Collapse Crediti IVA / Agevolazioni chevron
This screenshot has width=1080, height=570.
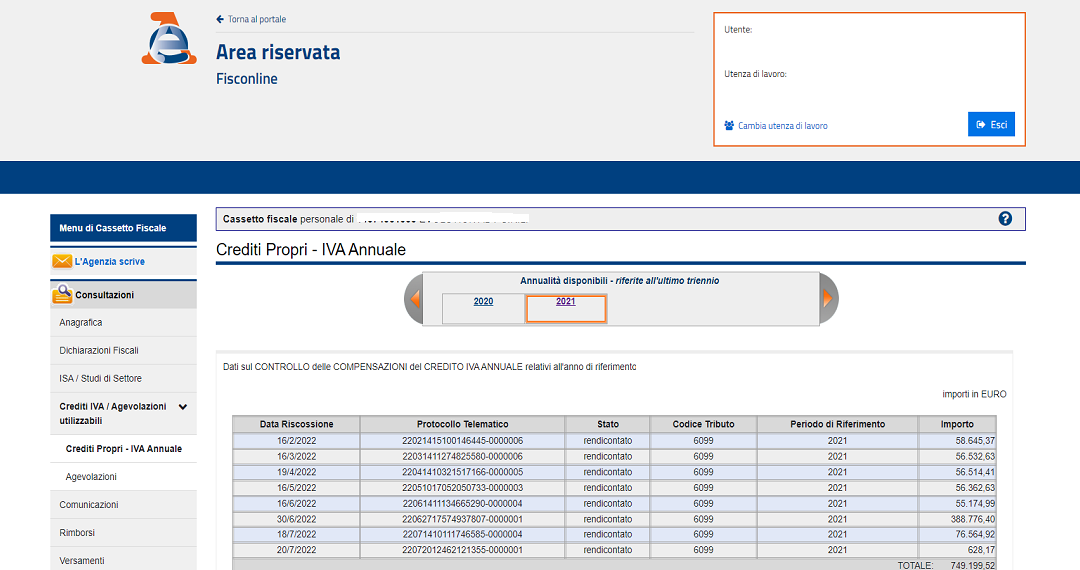[183, 407]
